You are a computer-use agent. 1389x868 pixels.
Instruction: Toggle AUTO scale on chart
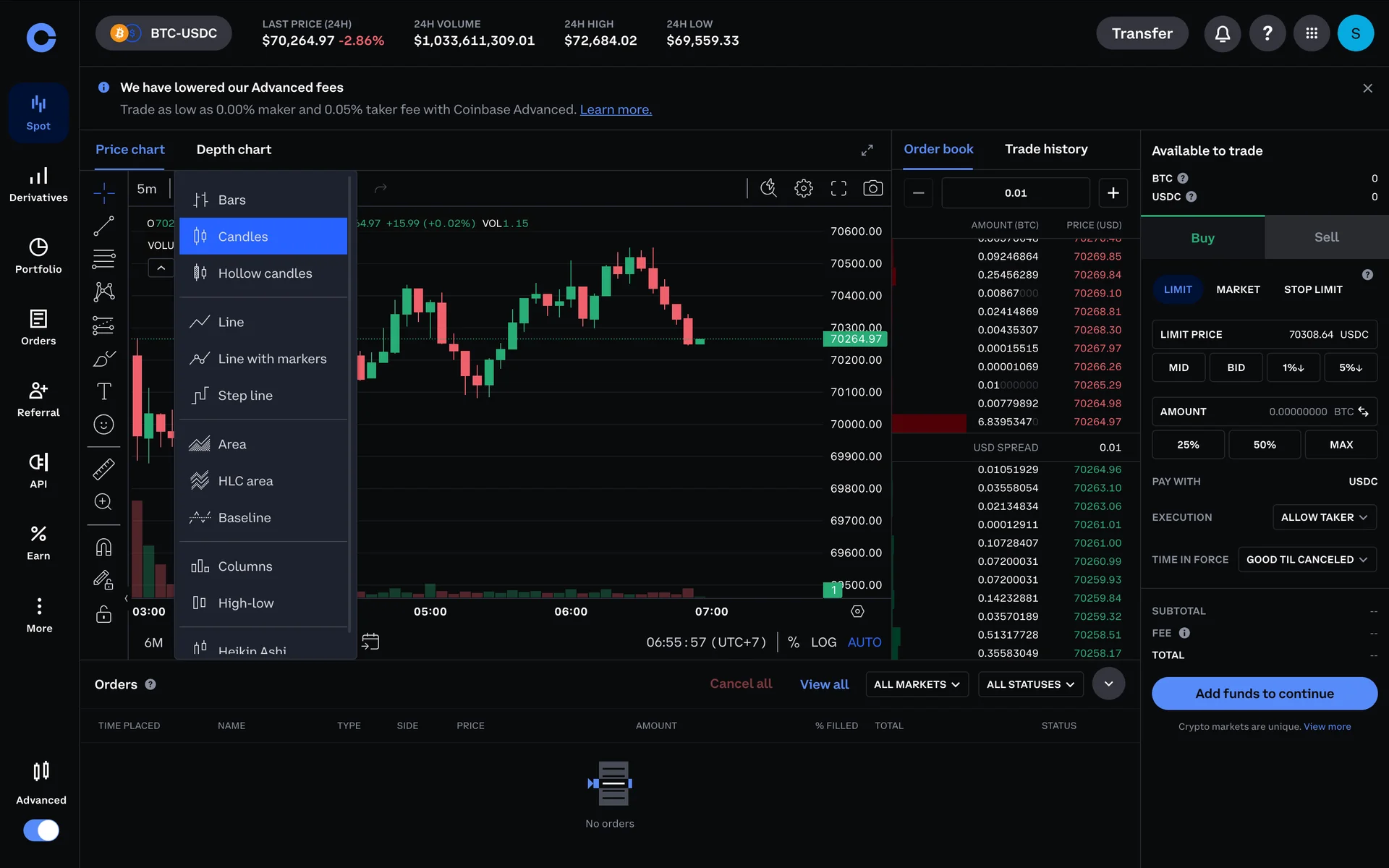click(864, 642)
